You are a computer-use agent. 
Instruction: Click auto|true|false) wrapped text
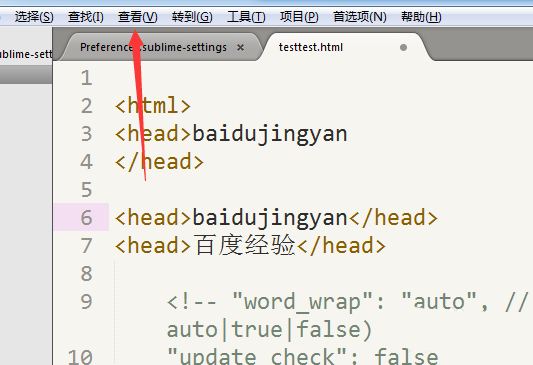[269, 330]
